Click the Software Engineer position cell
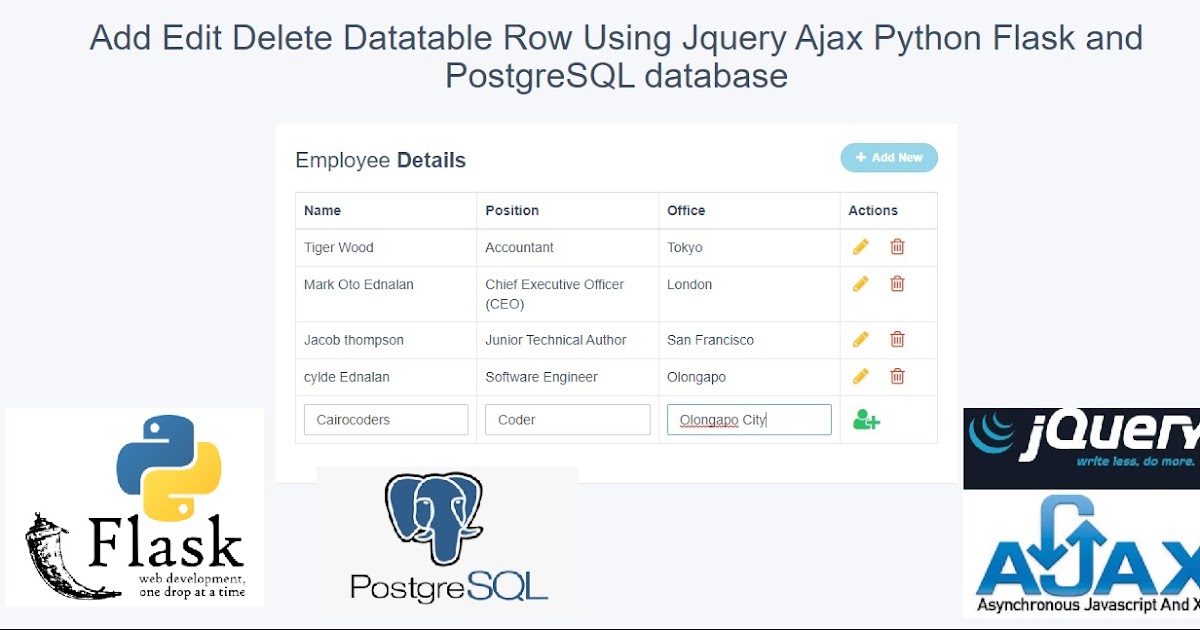The width and height of the screenshot is (1200, 630). (x=568, y=377)
